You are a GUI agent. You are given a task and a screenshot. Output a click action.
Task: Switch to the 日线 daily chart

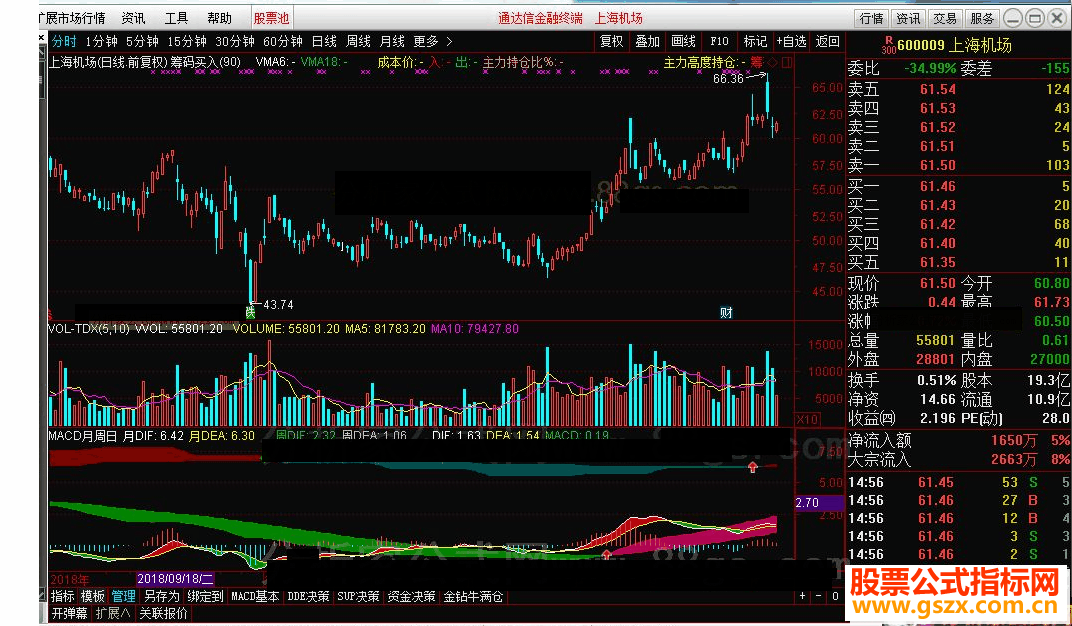(324, 42)
